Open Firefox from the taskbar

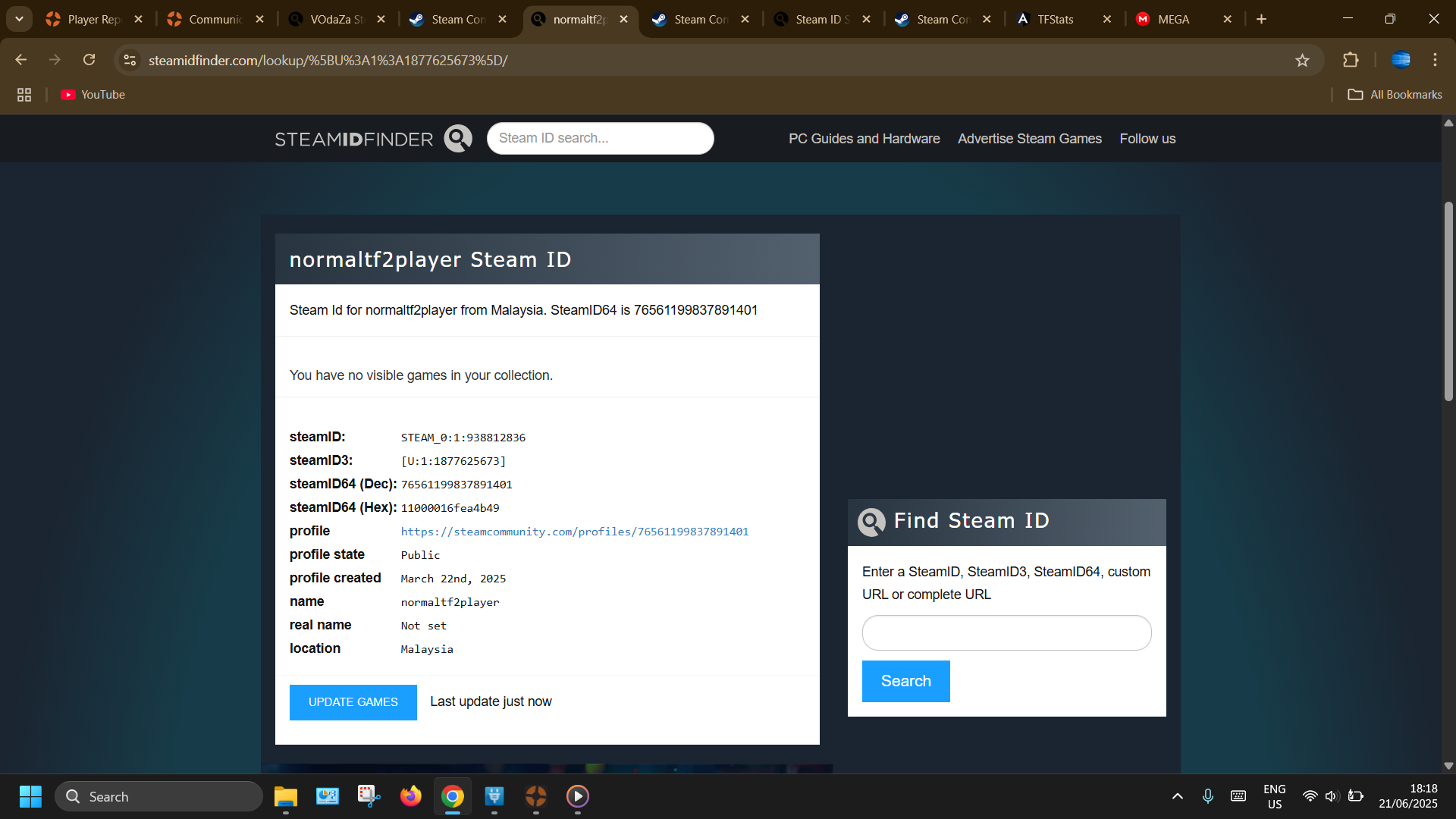(x=411, y=796)
